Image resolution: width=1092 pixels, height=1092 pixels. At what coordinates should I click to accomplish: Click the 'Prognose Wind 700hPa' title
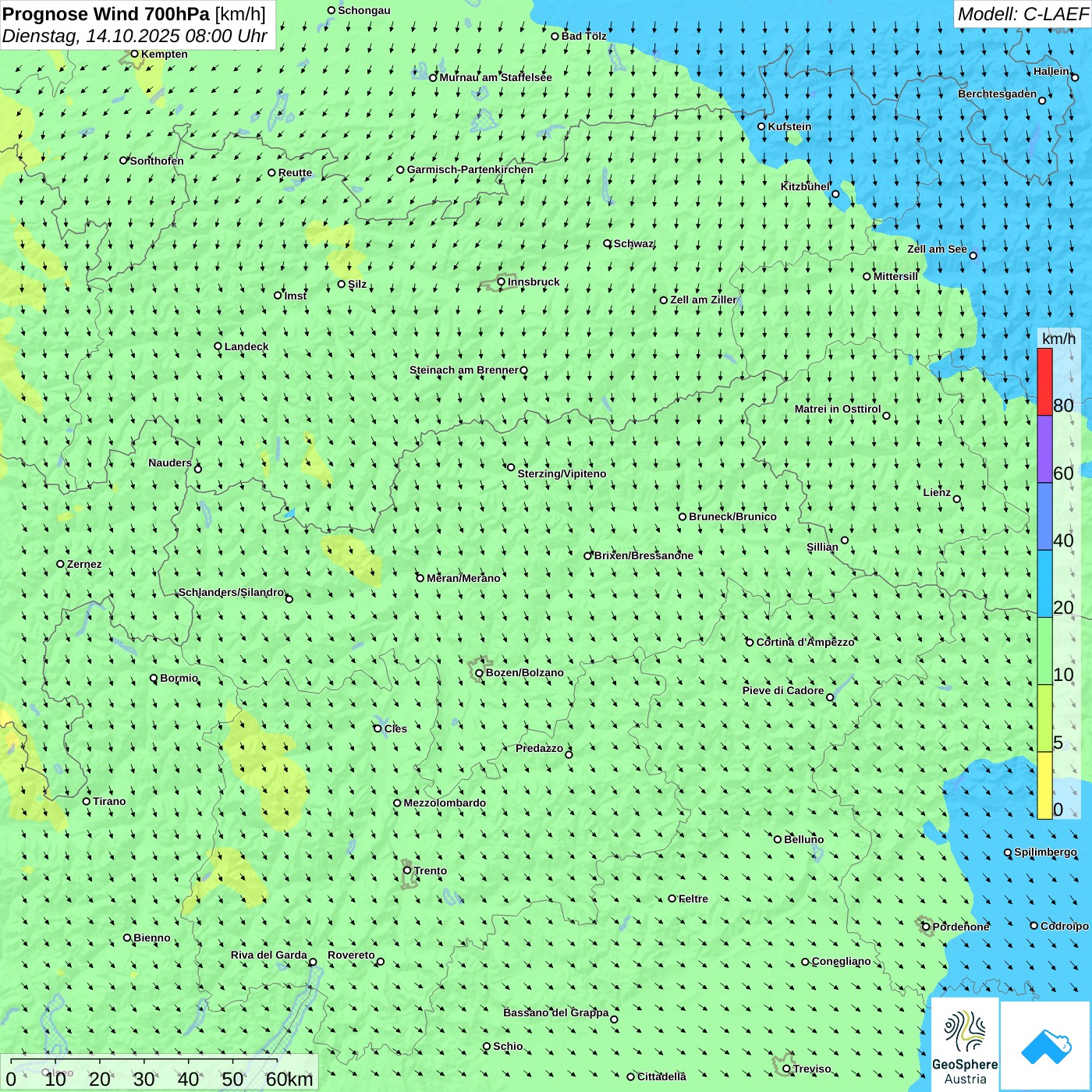click(x=106, y=14)
